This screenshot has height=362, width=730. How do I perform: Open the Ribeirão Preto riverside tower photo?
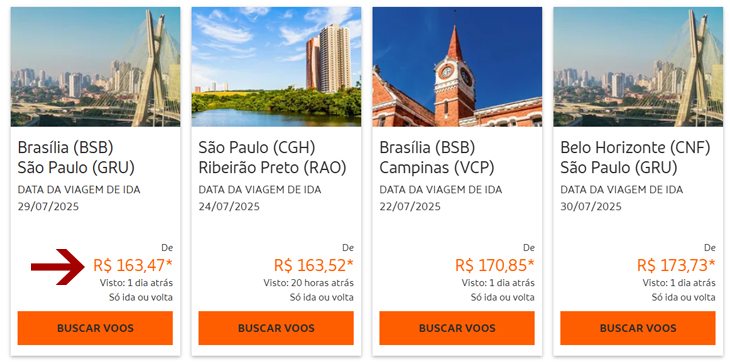276,67
